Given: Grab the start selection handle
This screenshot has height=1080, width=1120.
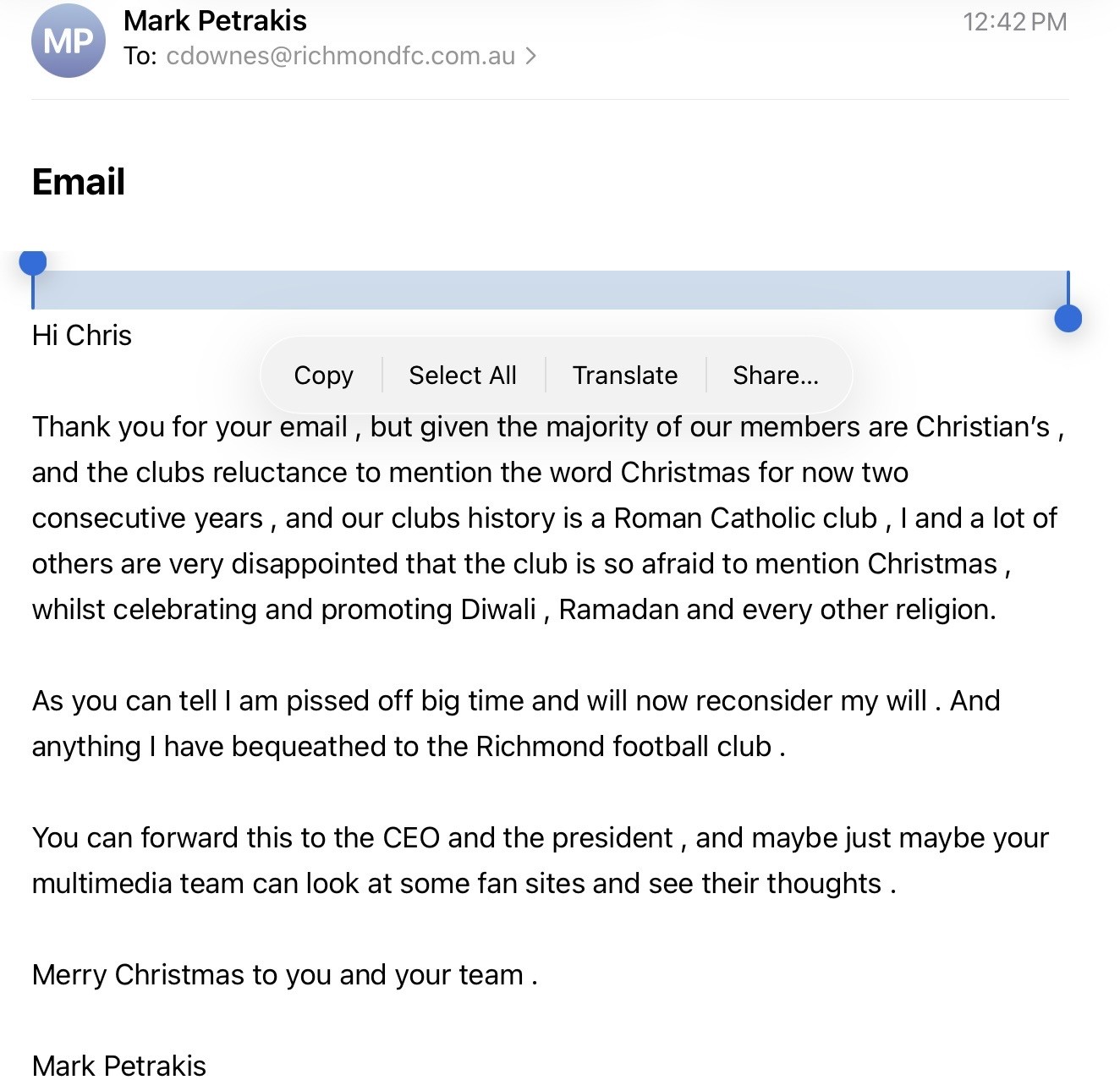Looking at the screenshot, I should tap(33, 264).
